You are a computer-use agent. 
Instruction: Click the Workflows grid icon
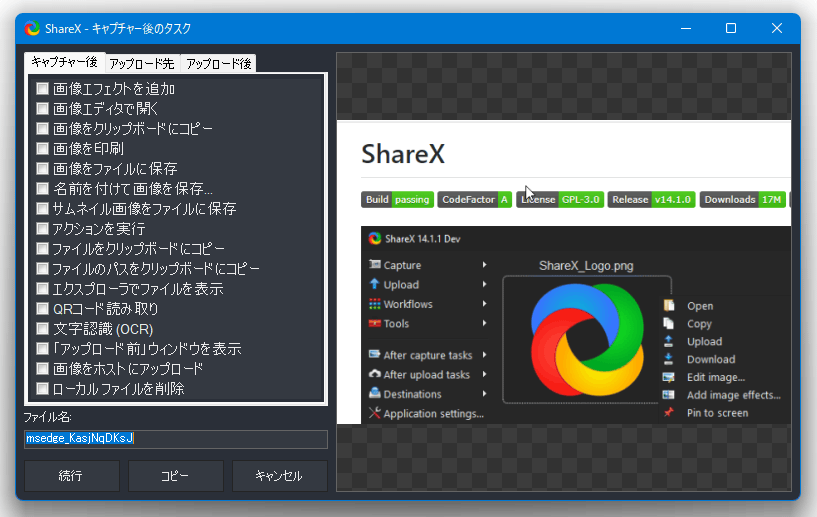coord(375,304)
